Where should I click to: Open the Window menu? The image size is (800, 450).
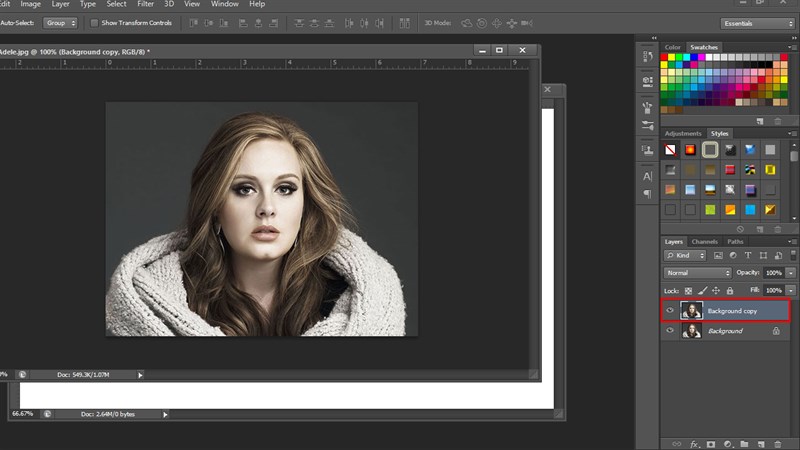pos(224,4)
